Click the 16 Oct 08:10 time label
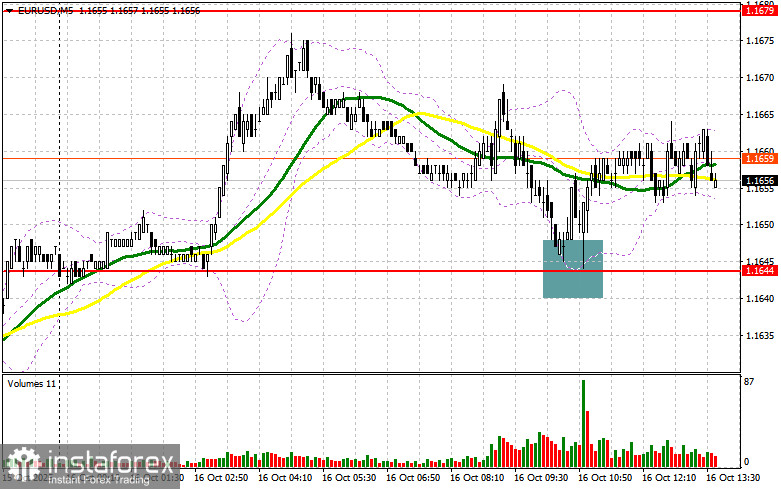This screenshot has height=489, width=781. click(x=477, y=478)
